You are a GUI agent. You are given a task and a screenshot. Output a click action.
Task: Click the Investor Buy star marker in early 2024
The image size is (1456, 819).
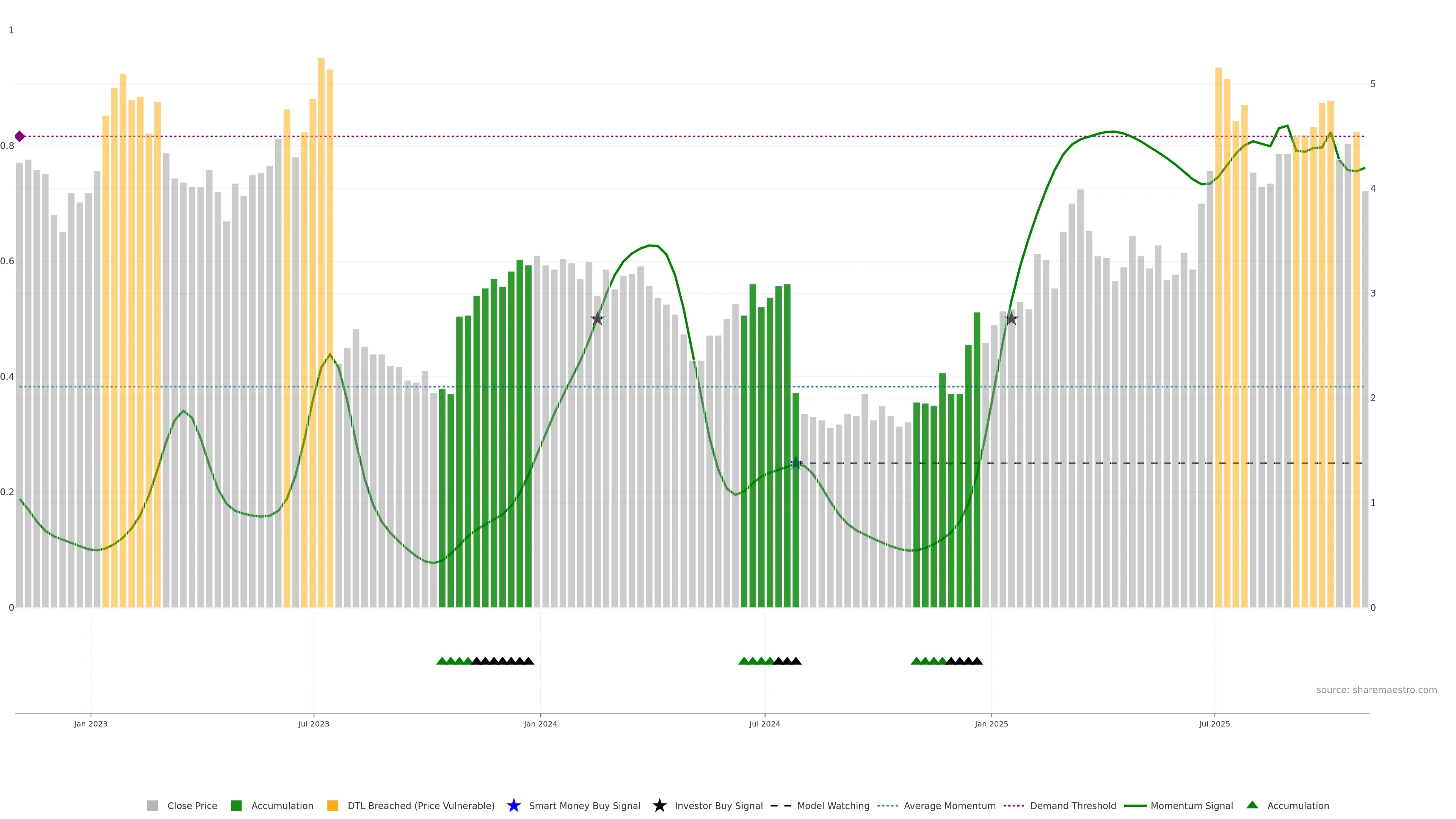598,319
